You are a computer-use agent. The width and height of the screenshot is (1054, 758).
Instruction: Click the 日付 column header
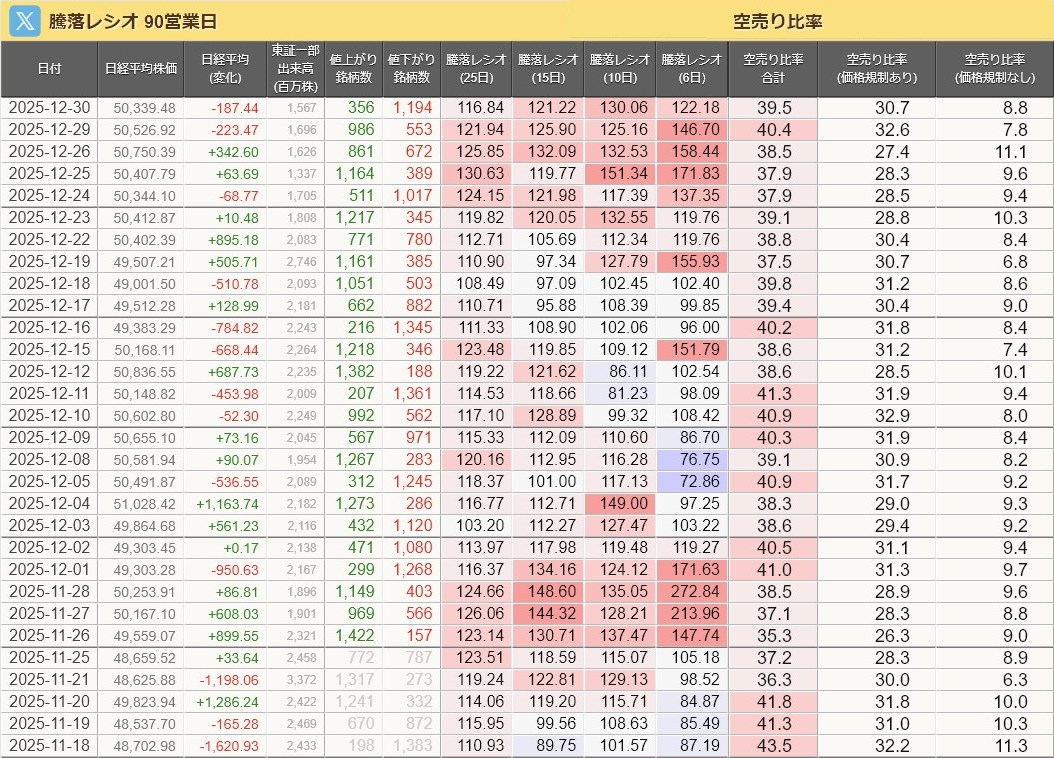click(49, 68)
